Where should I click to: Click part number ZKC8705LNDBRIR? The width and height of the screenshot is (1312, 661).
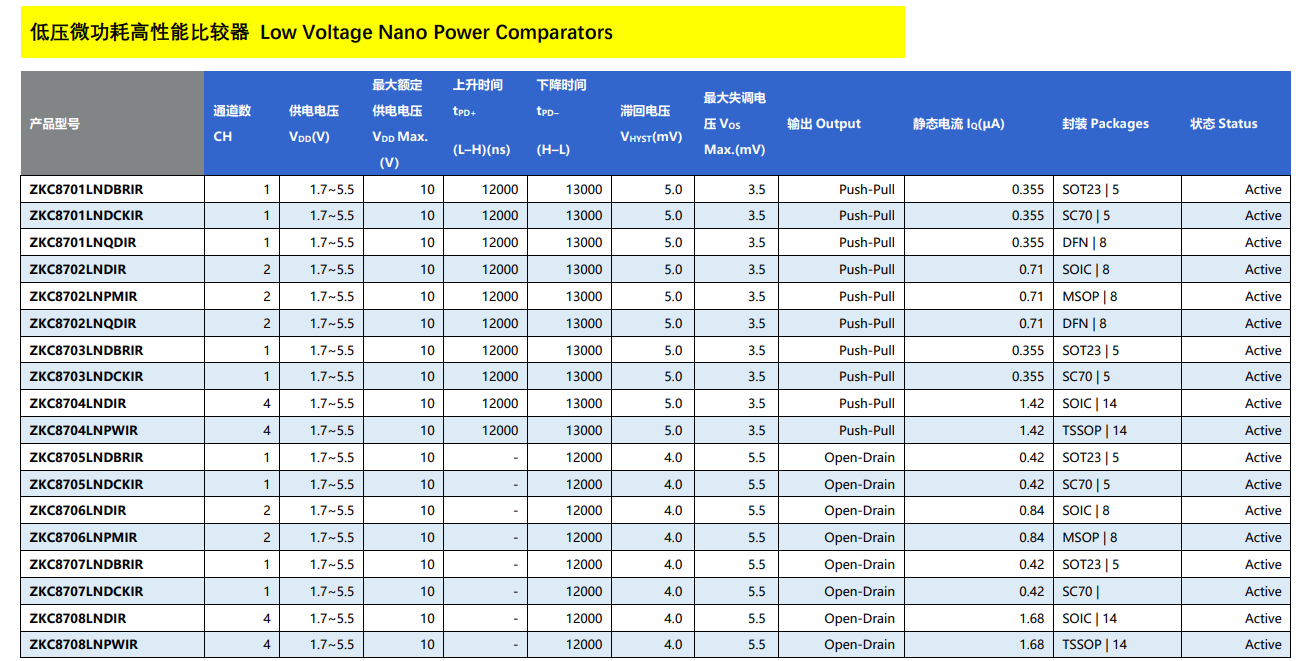(x=87, y=458)
